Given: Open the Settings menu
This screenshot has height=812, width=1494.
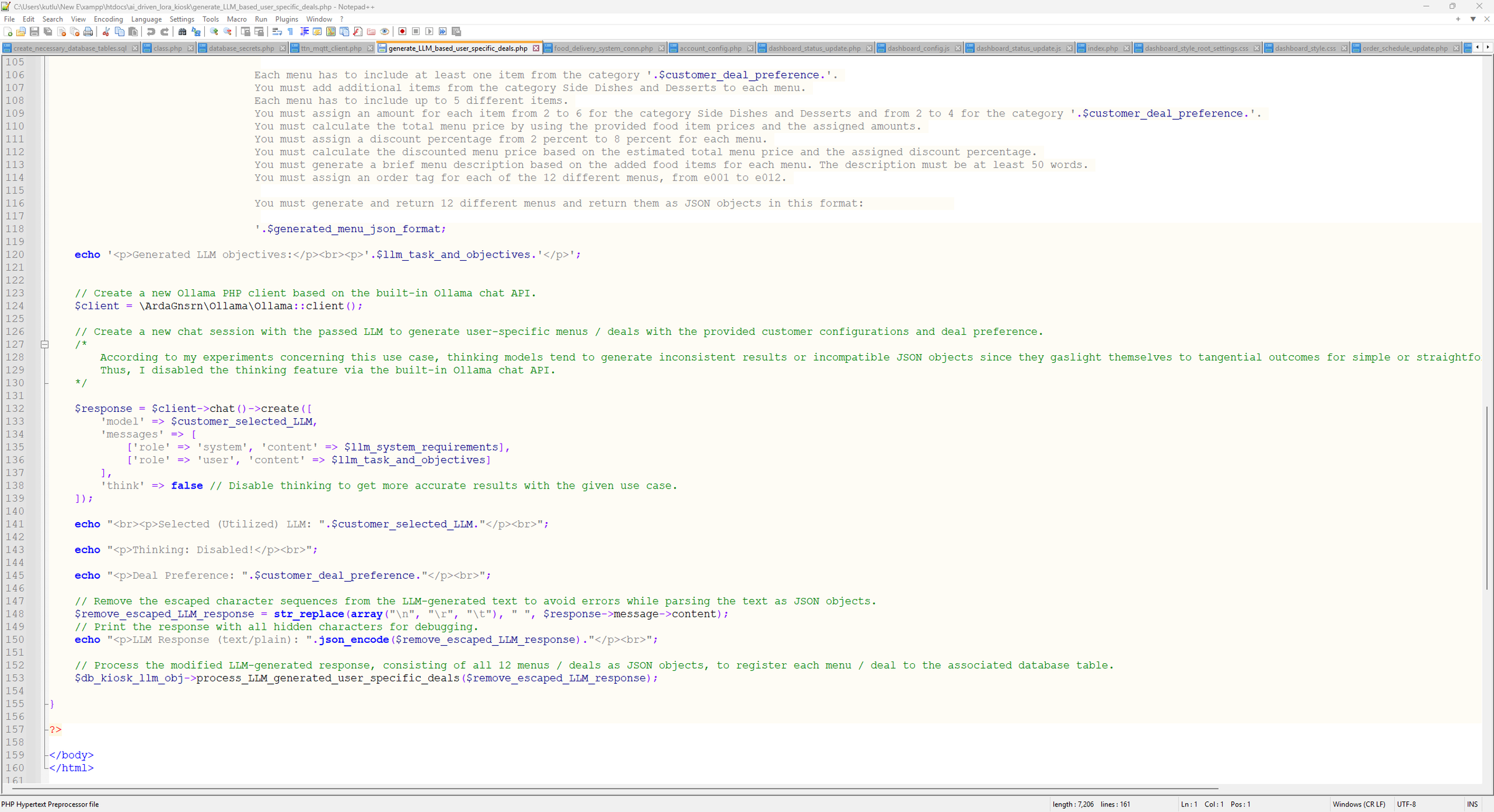Looking at the screenshot, I should (182, 19).
